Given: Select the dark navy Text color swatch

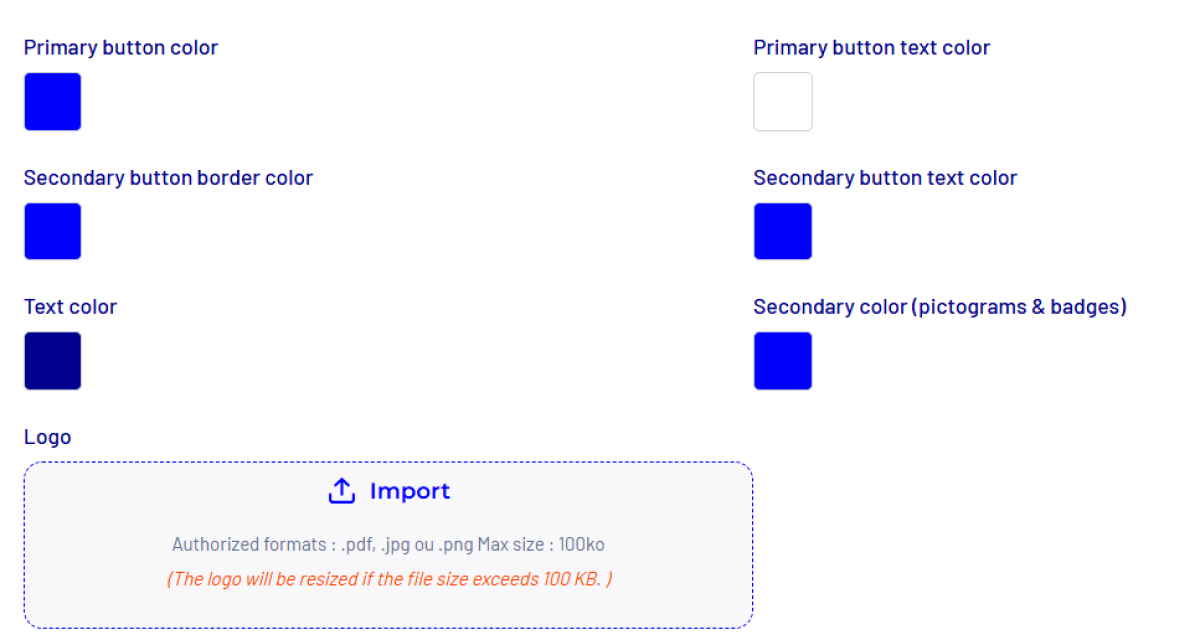Looking at the screenshot, I should [x=53, y=361].
